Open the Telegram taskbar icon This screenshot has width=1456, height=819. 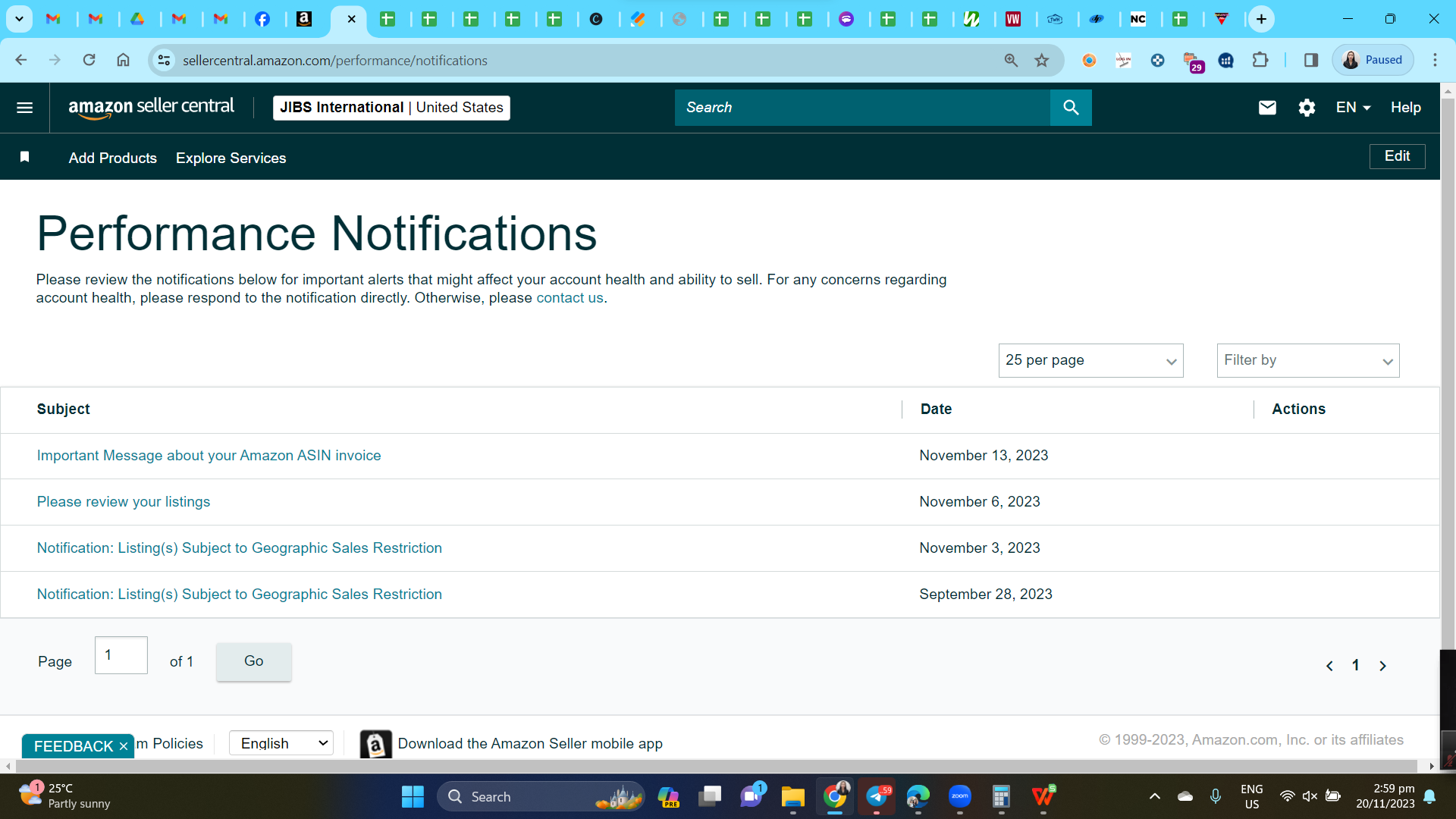click(x=877, y=796)
